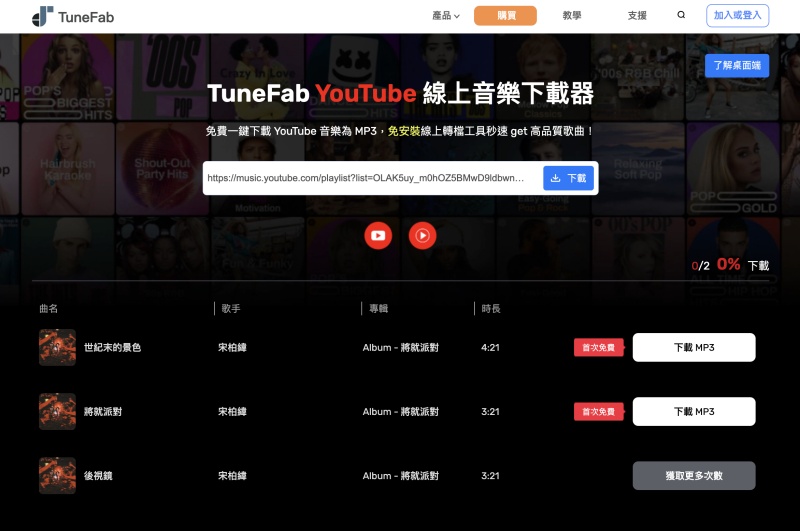Viewport: 800px width, 531px height.
Task: Go to the 教學 menu item
Action: (572, 16)
